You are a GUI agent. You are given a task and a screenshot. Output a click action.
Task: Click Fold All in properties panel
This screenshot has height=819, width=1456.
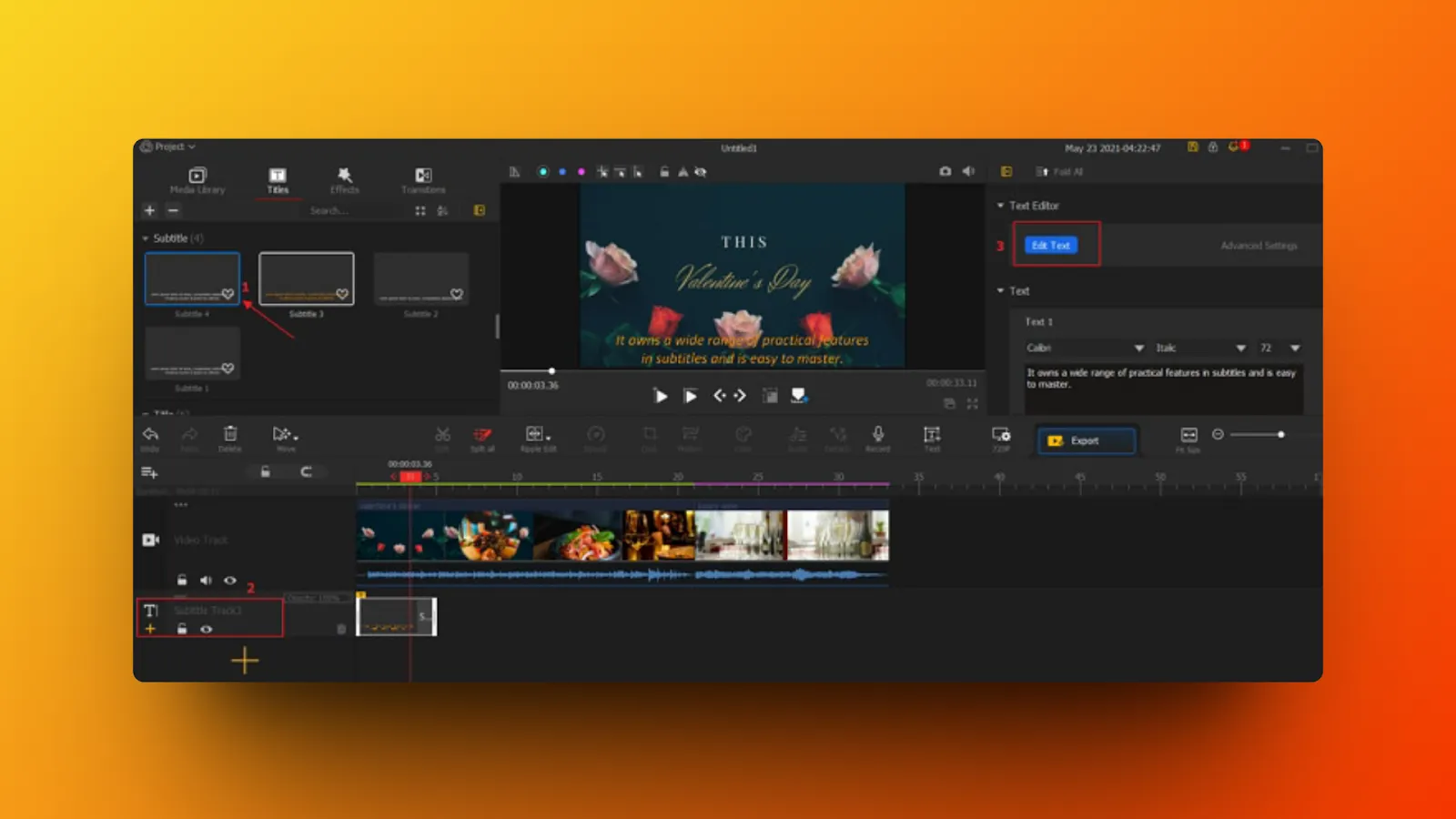(1059, 171)
